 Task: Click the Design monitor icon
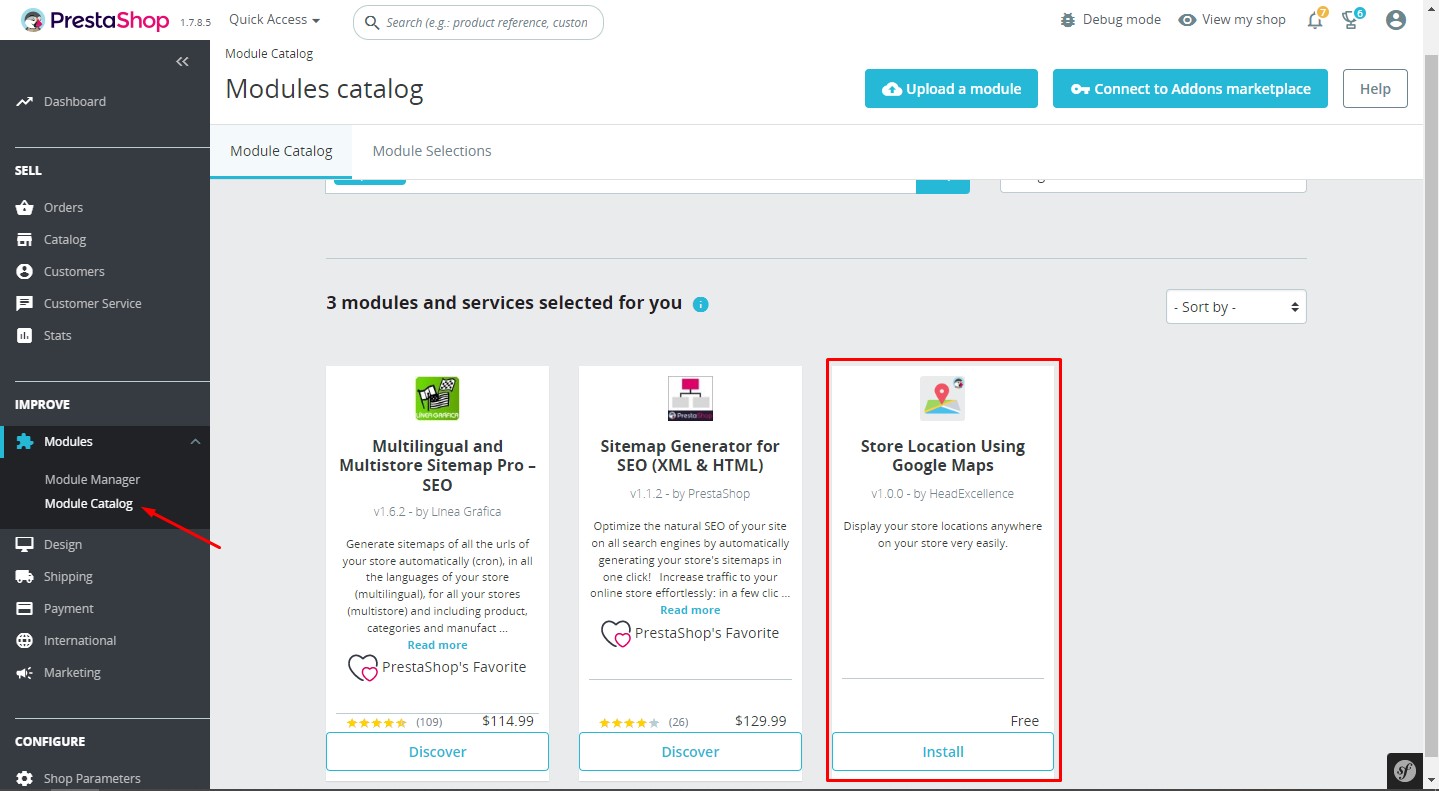coord(25,544)
